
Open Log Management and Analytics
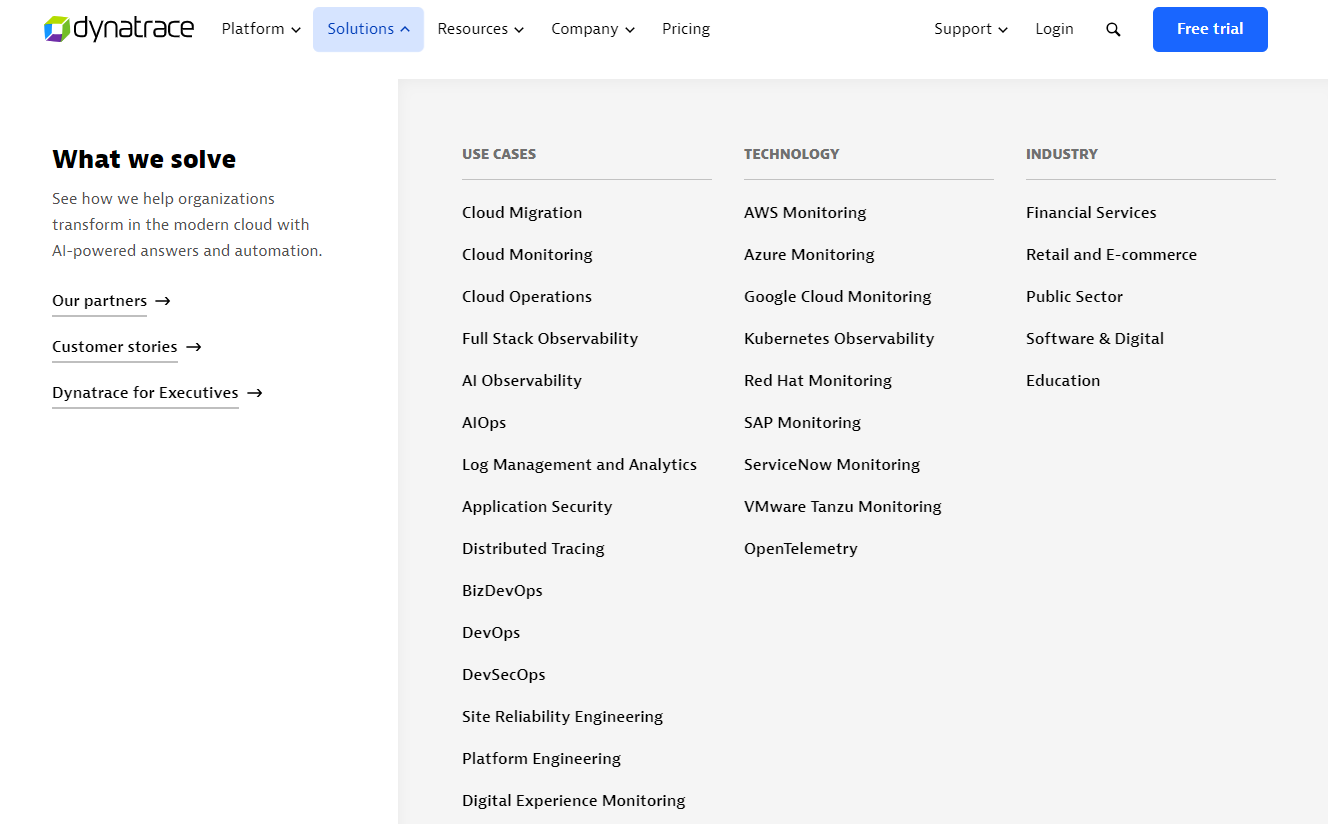[x=579, y=465]
